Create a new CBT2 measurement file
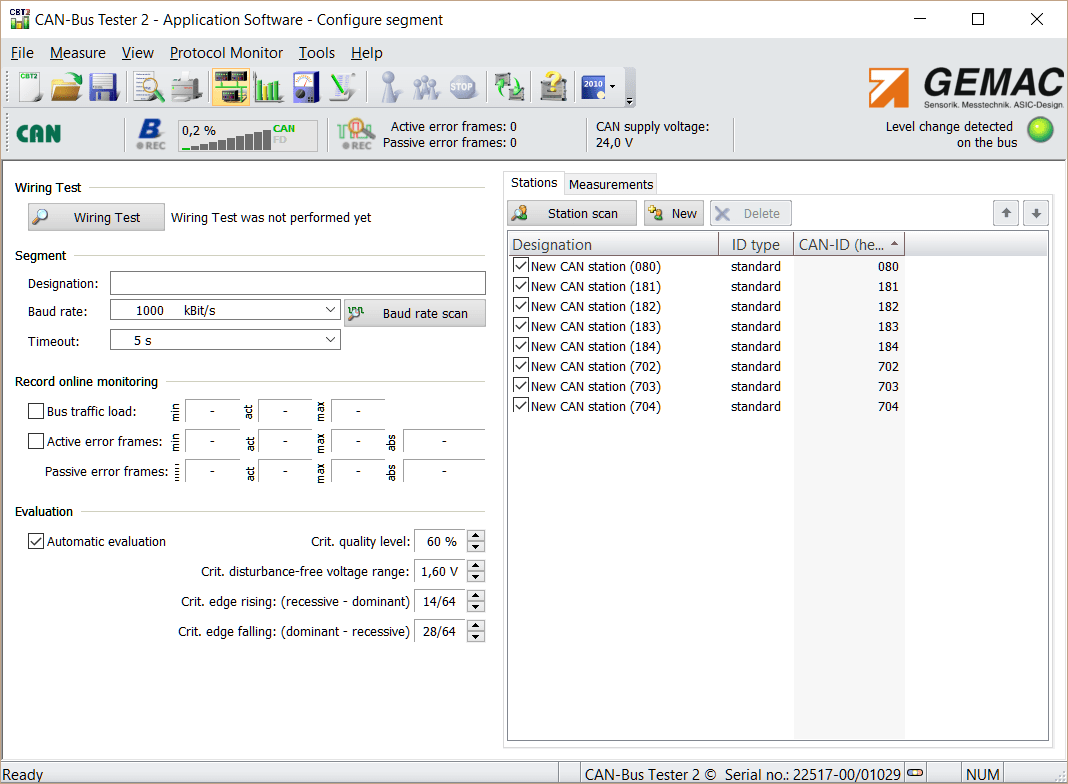Screen dimensions: 1068x784 click(30, 87)
